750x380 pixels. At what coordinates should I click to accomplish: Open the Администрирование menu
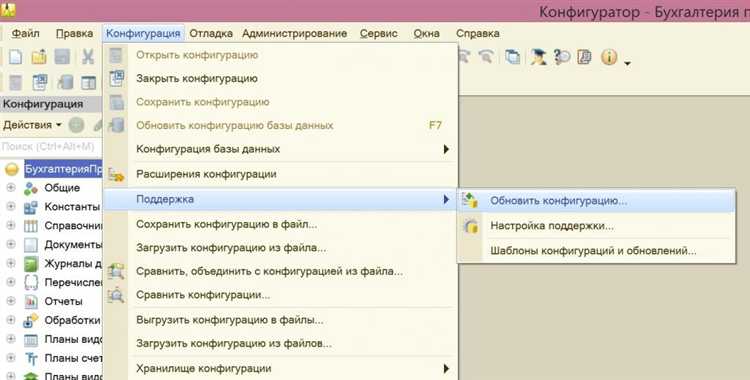point(294,34)
